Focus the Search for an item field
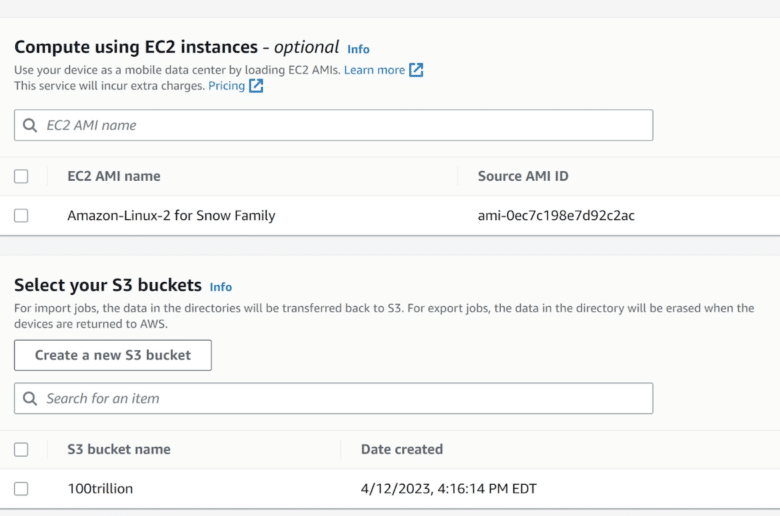The width and height of the screenshot is (780, 516). pyautogui.click(x=333, y=399)
